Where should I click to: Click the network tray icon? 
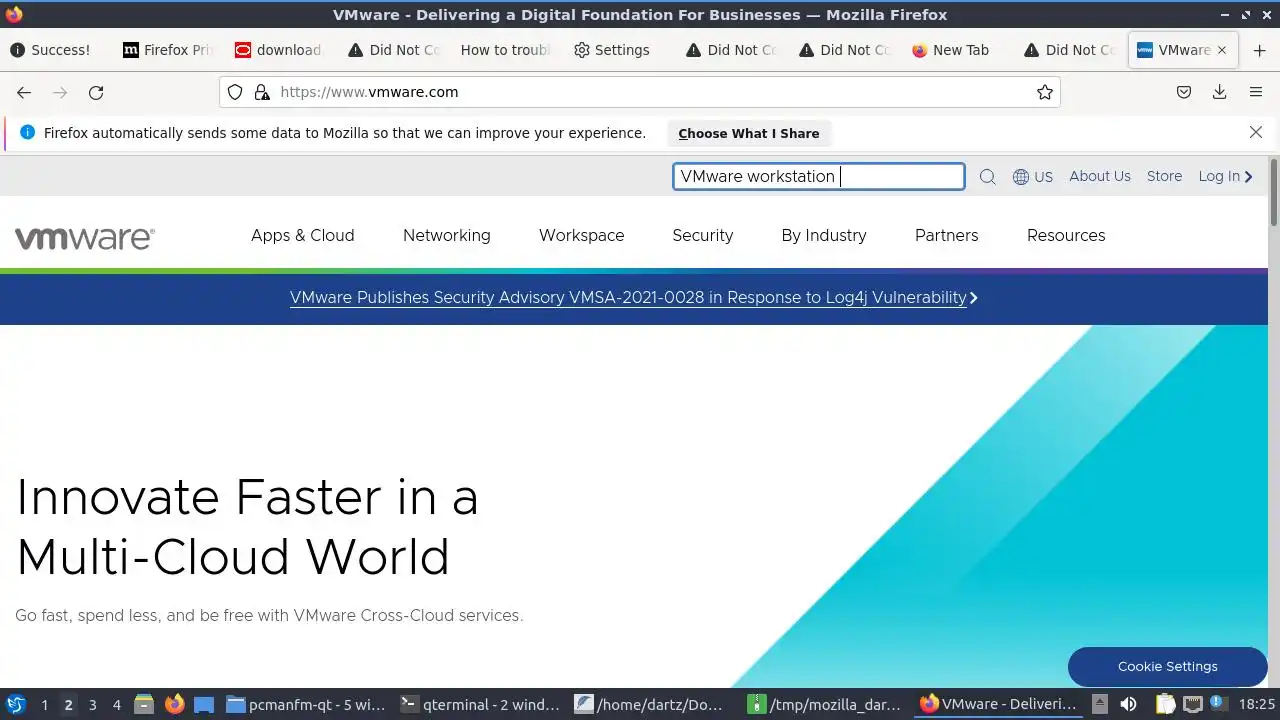(1193, 704)
